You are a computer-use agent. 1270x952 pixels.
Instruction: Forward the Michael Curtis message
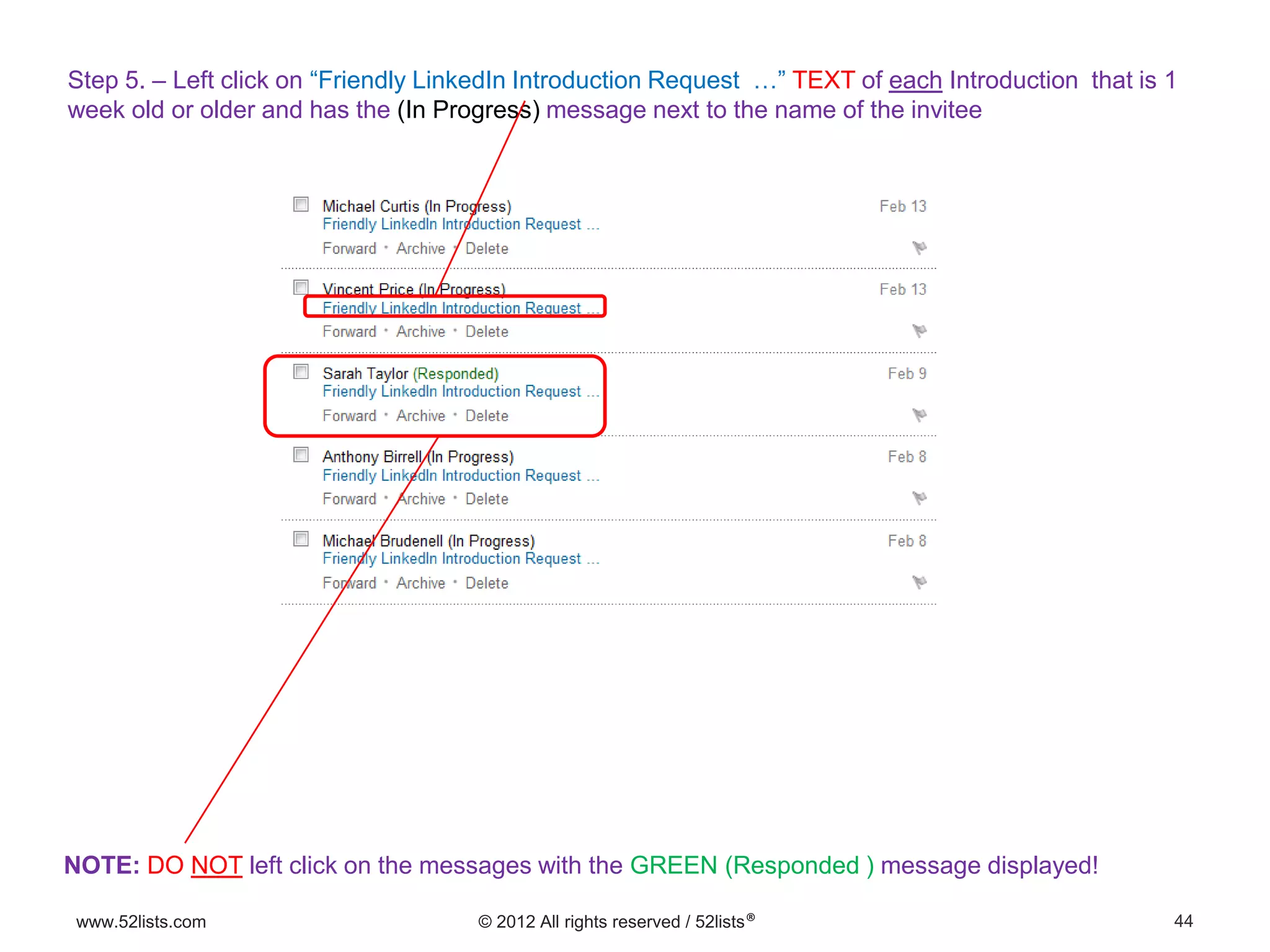[x=349, y=249]
